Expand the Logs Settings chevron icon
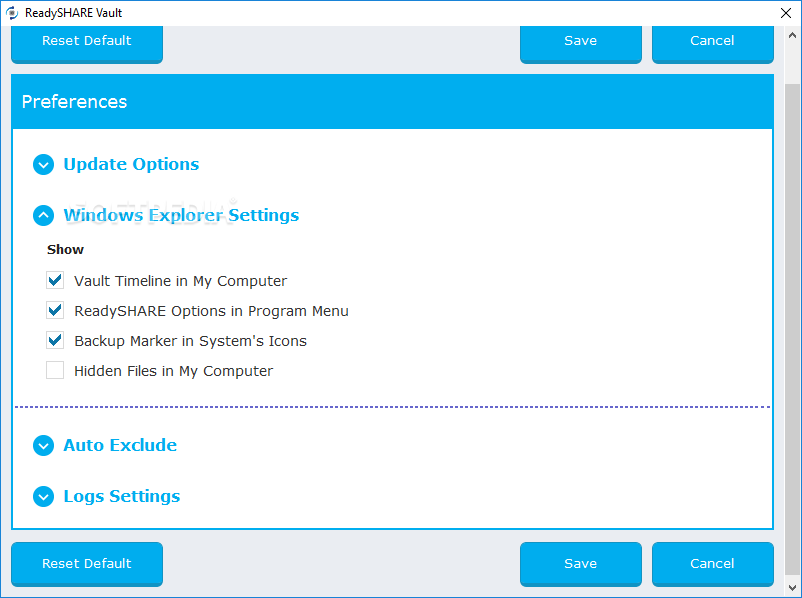Screen dimensions: 802x598 (x=43, y=496)
